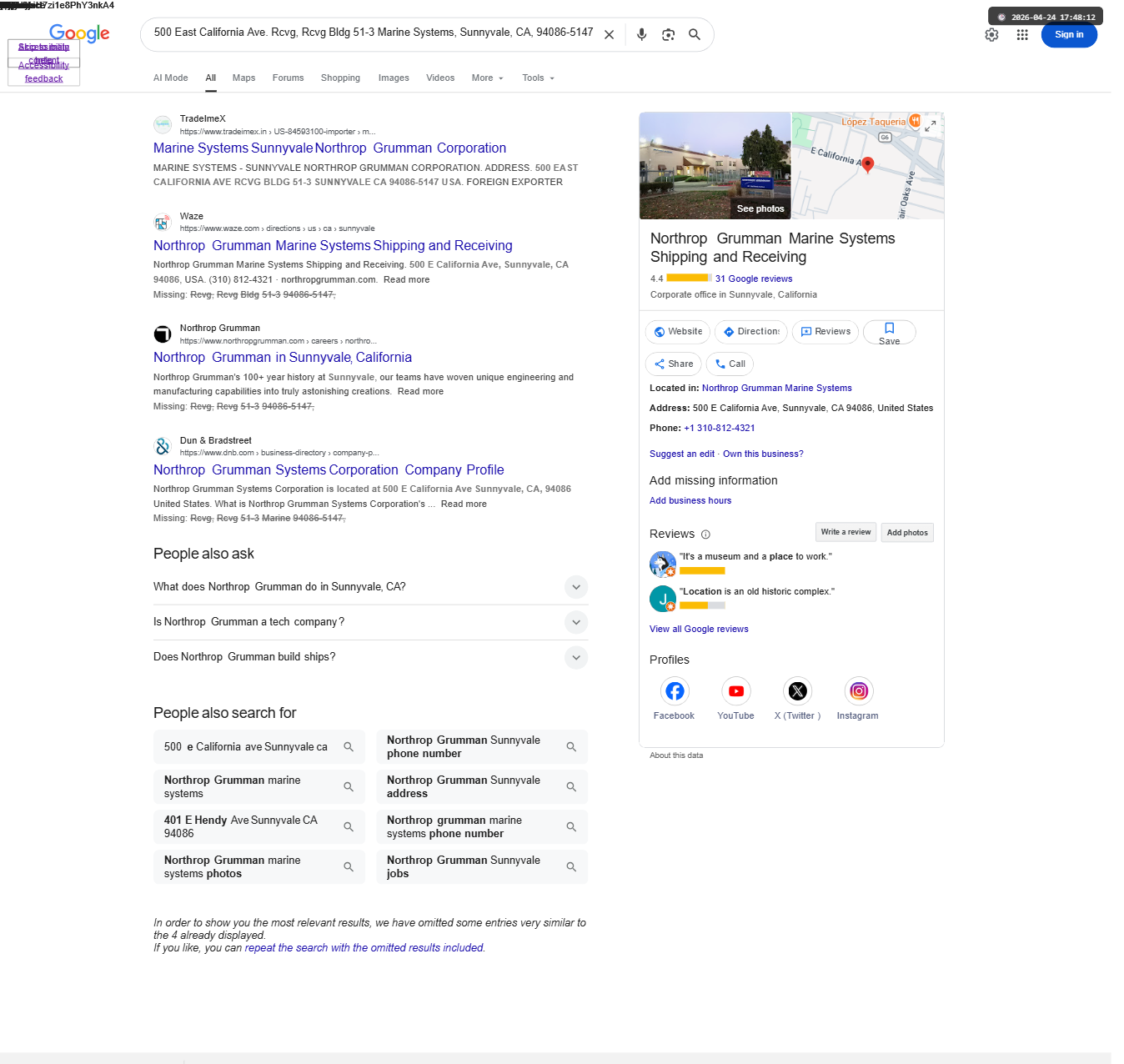This screenshot has height=1064, width=1124.
Task: Click the Reviews info icon
Action: 705,535
